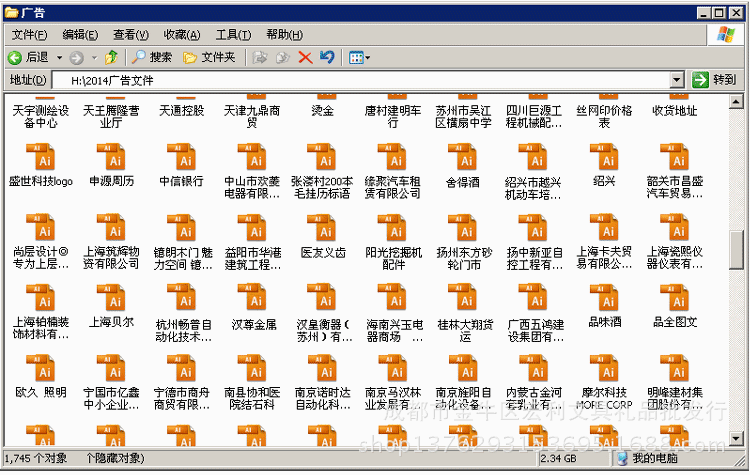Click the green Back arrow icon
750x475 pixels.
point(14,58)
